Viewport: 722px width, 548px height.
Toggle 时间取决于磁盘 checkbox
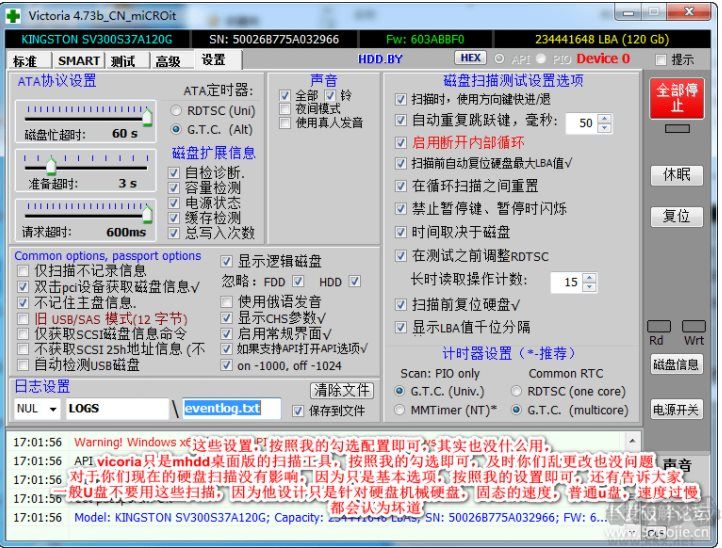tap(401, 232)
